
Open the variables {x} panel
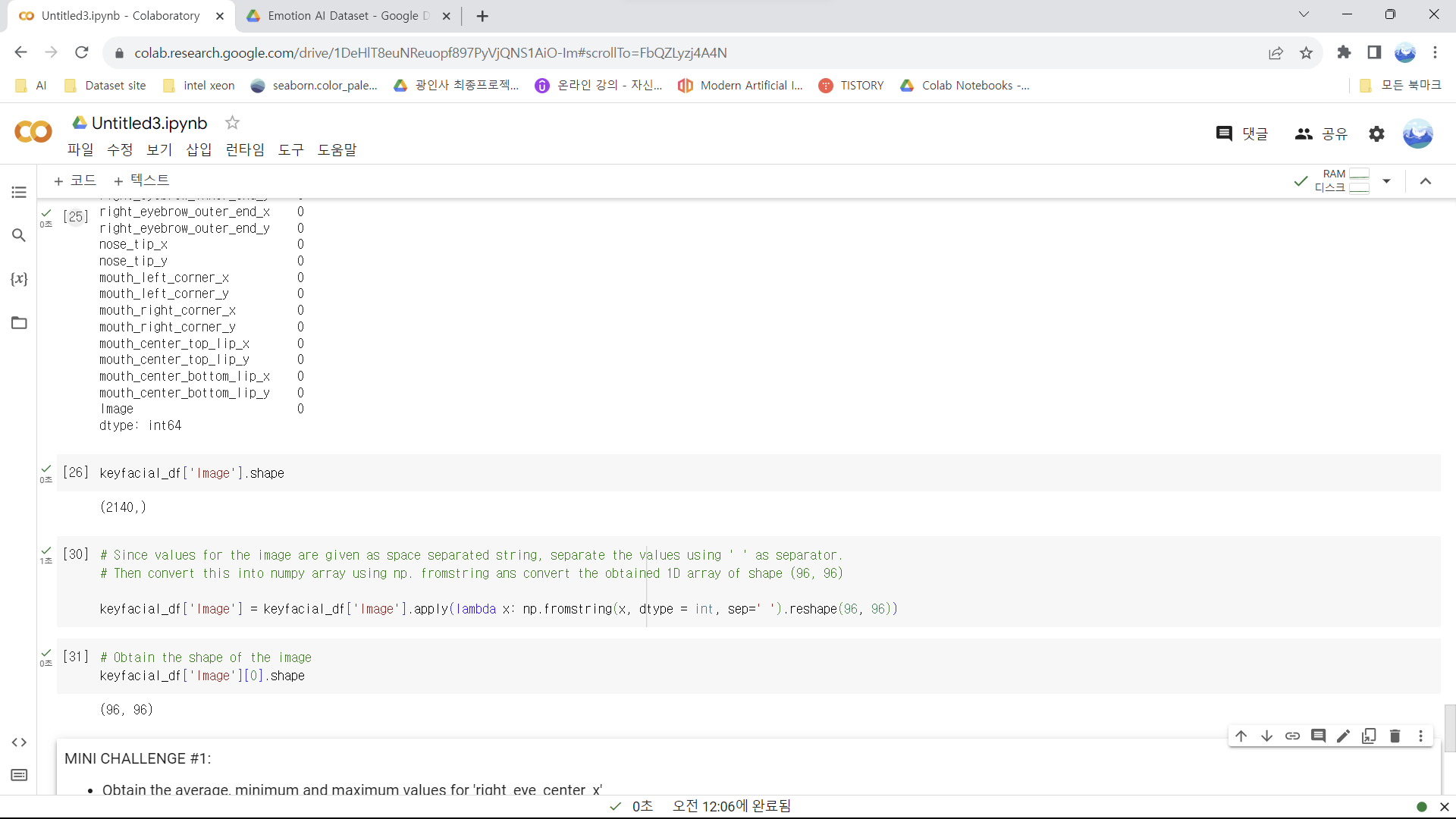click(x=19, y=279)
